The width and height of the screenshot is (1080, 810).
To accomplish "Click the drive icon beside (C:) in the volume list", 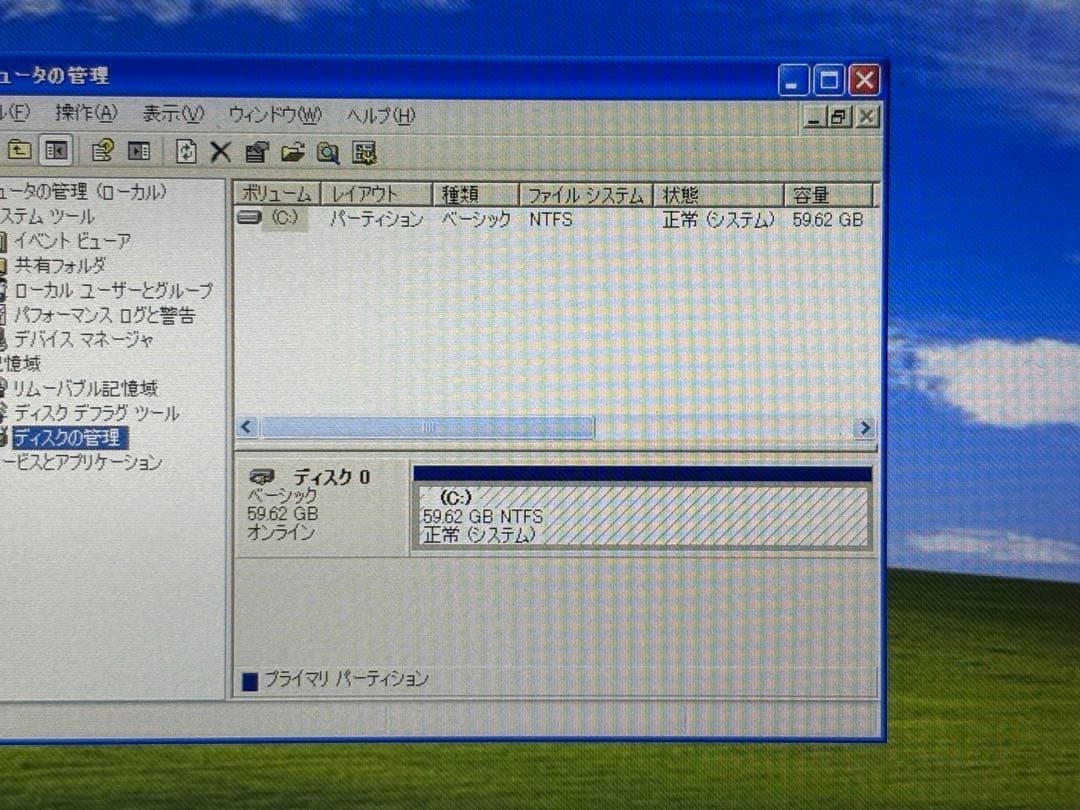I will [249, 218].
